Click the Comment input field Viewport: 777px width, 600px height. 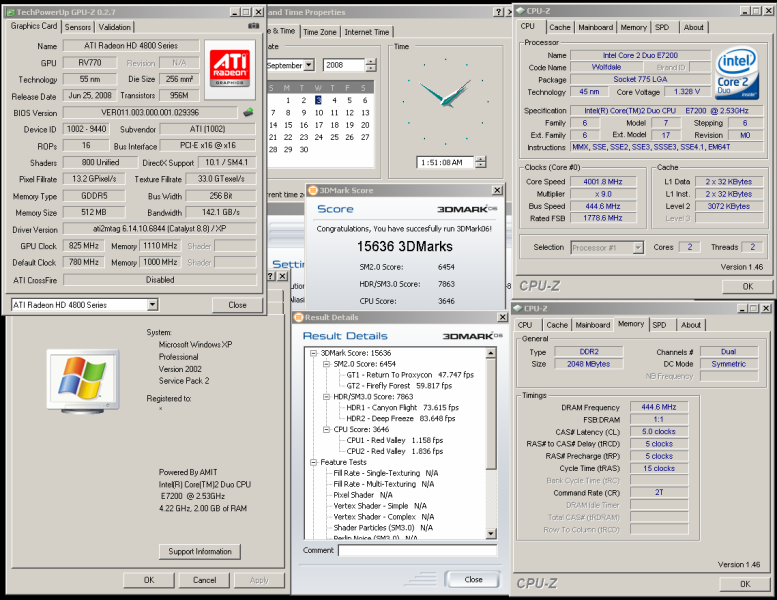click(x=417, y=550)
